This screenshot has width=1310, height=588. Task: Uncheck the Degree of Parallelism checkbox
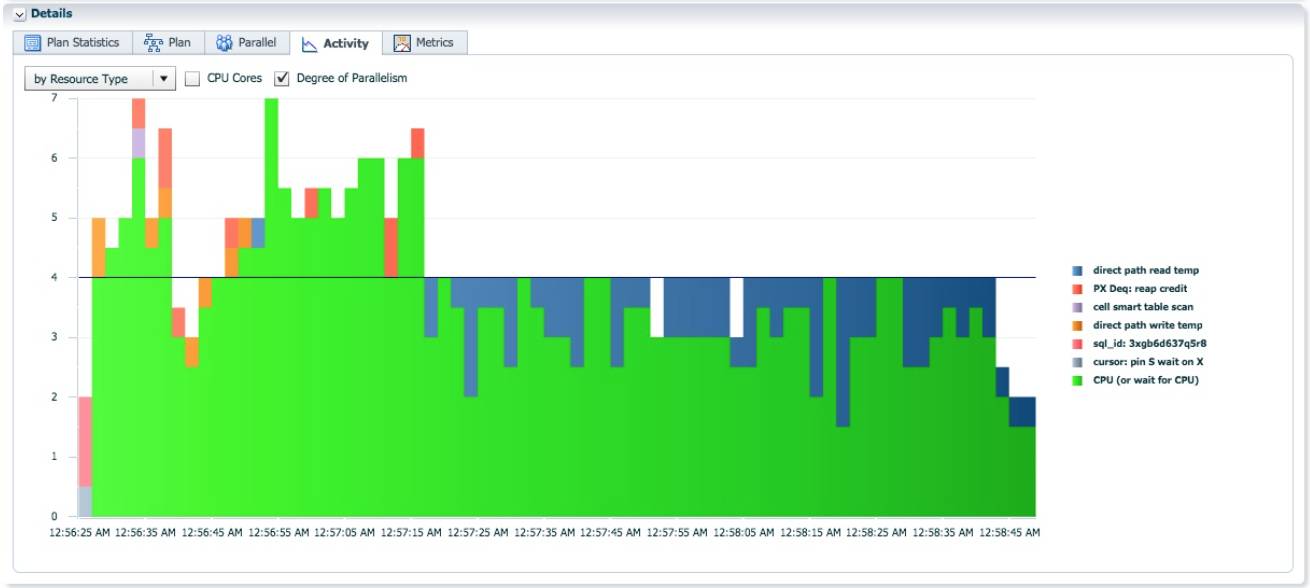tap(282, 78)
